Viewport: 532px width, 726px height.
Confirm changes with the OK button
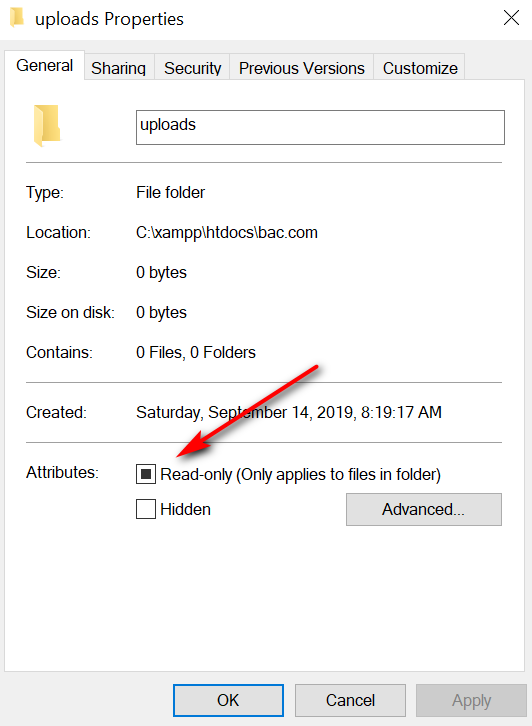228,700
